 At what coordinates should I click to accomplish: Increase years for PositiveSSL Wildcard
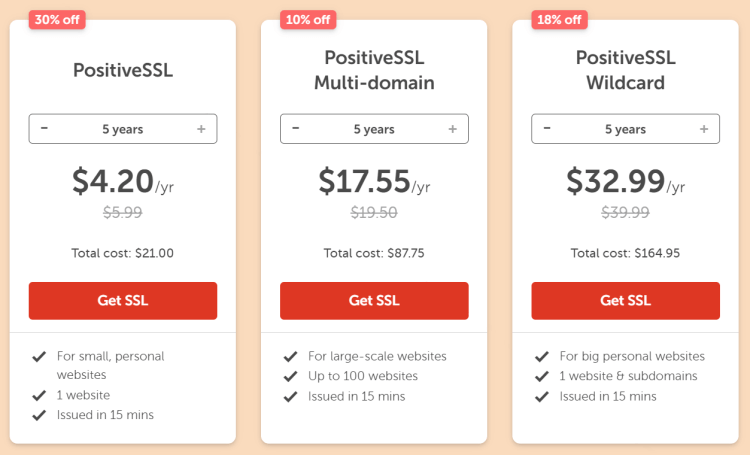tap(704, 129)
